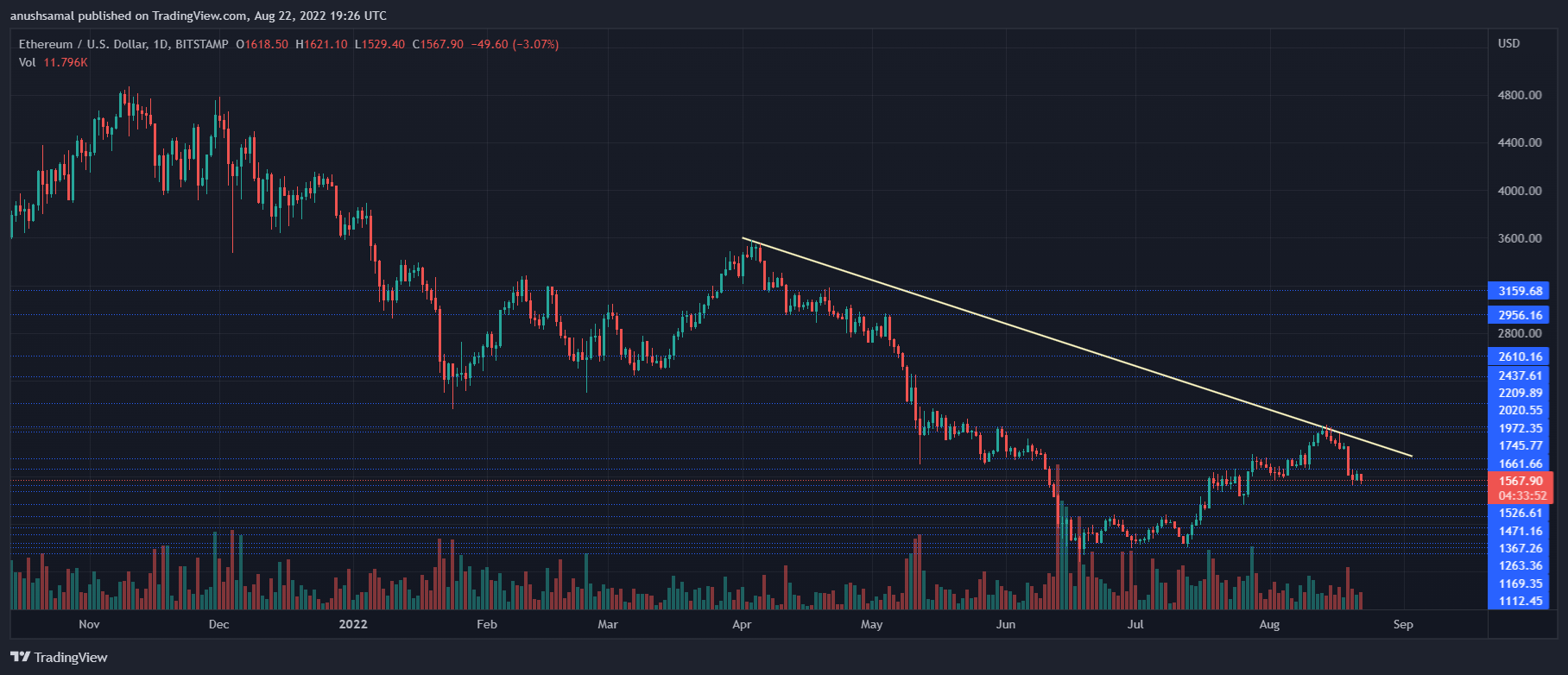Click the May label on time axis

point(872,624)
